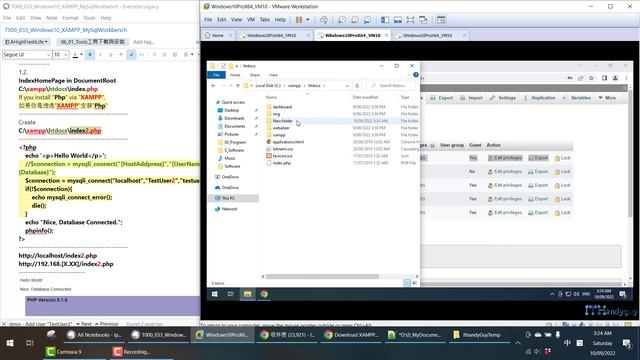Click Next match in Evernote find bar

pos(83,324)
